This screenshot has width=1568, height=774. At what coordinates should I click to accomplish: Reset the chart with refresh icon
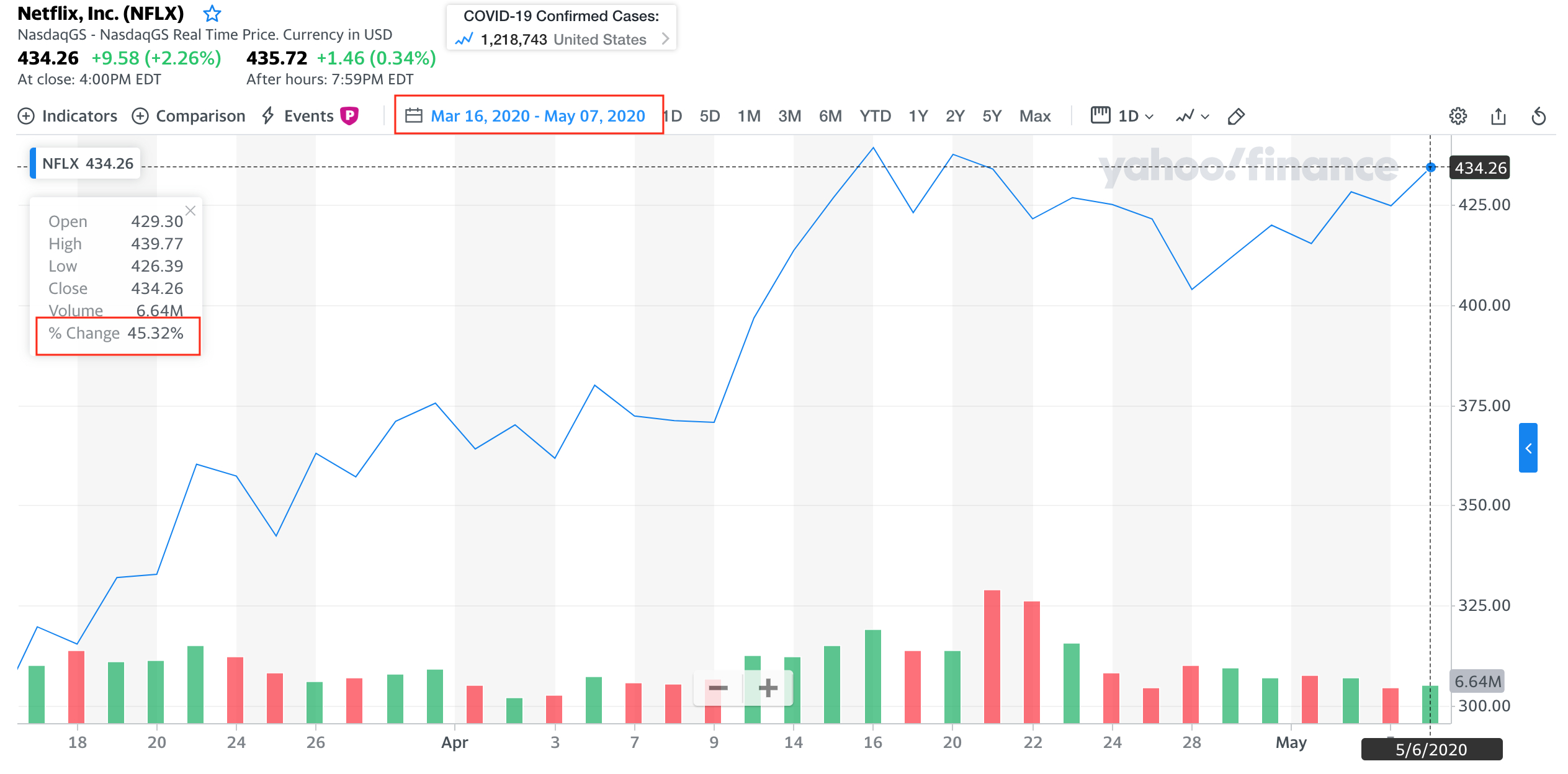1538,116
